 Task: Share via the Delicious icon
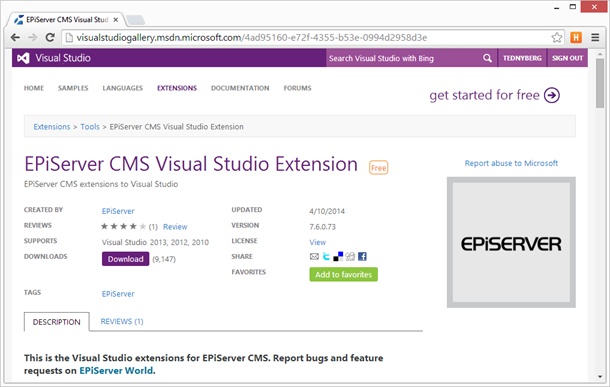[338, 256]
